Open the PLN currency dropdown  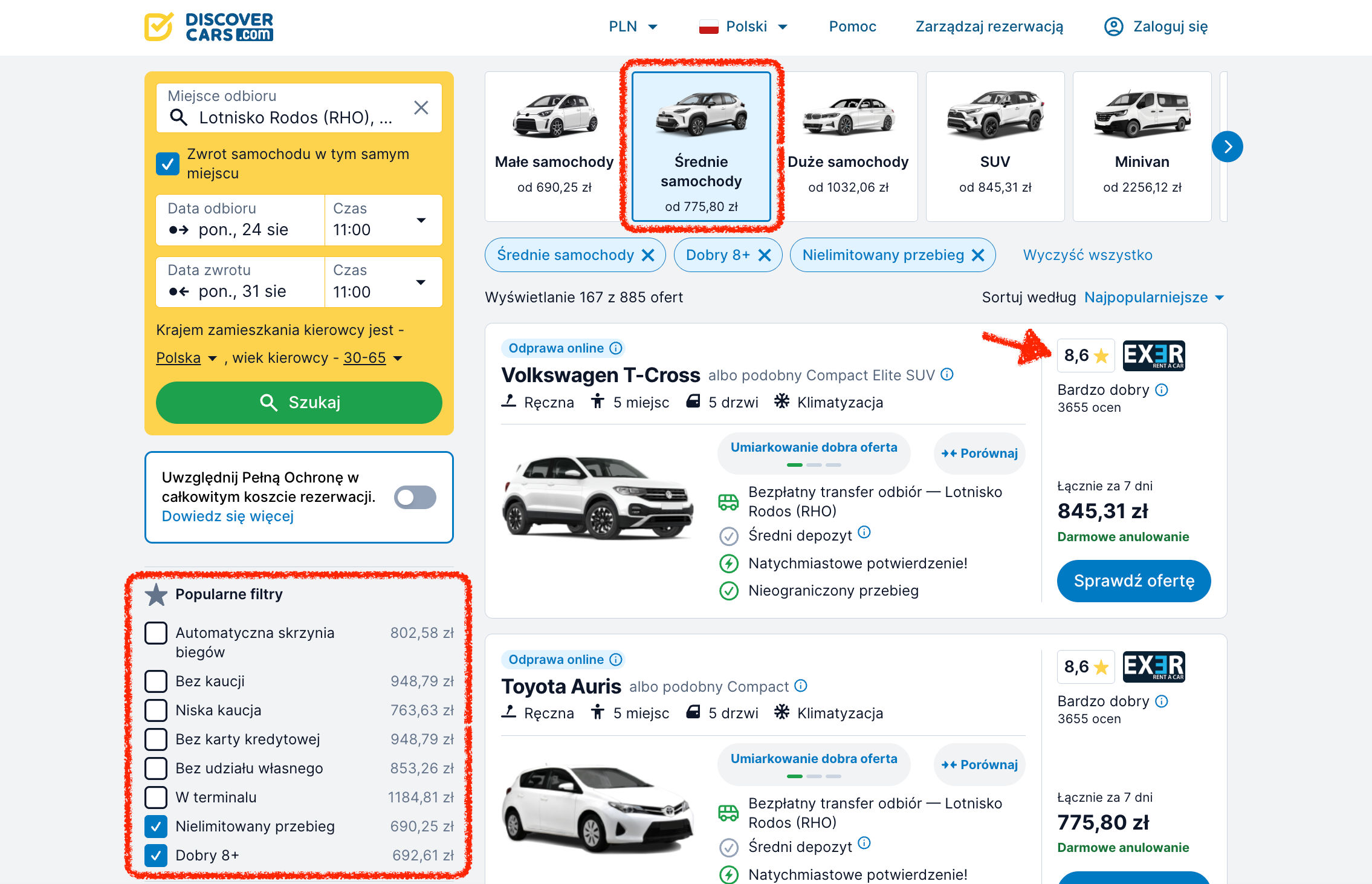[633, 27]
